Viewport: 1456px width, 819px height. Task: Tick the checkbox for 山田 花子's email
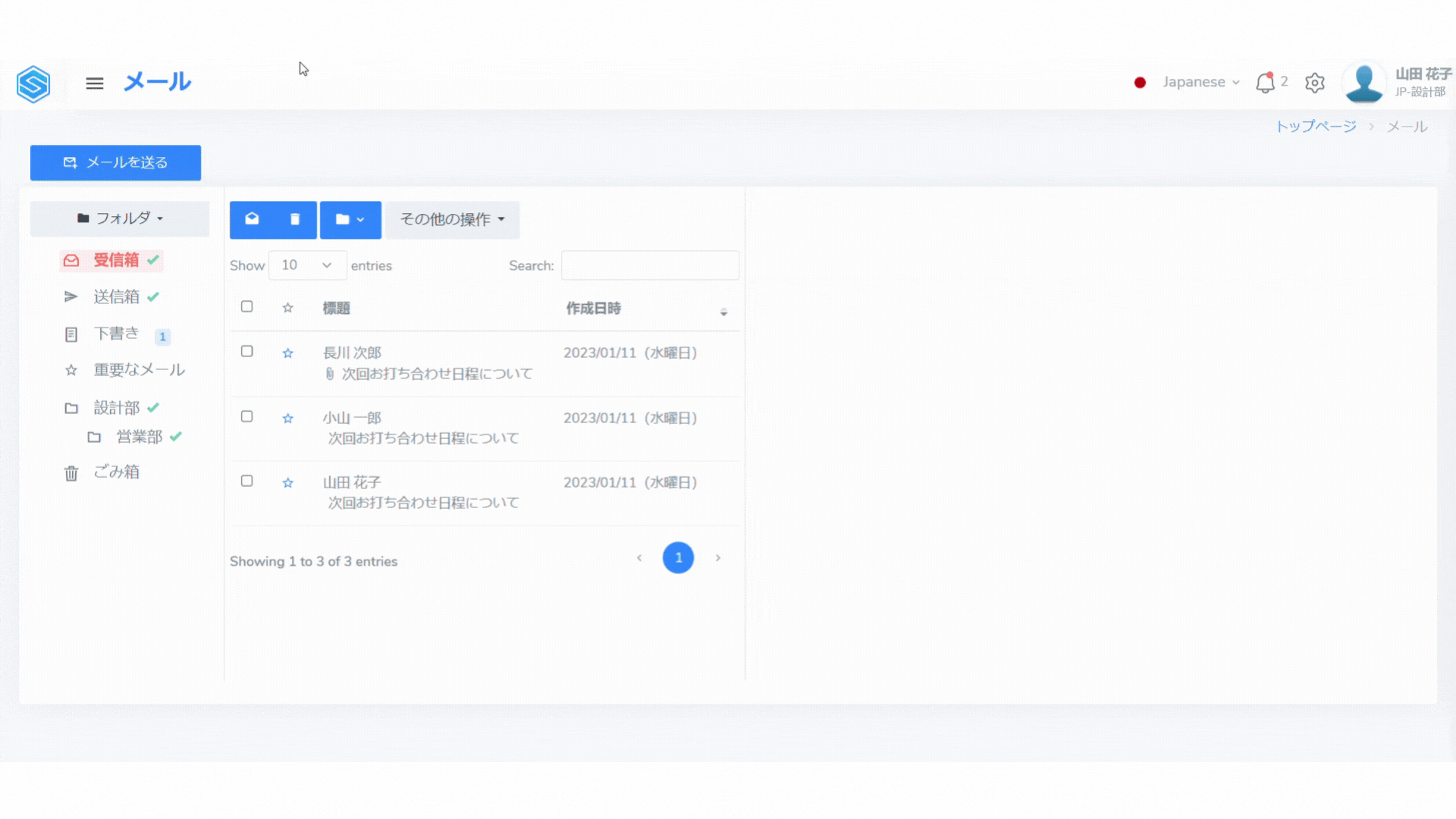pos(246,481)
